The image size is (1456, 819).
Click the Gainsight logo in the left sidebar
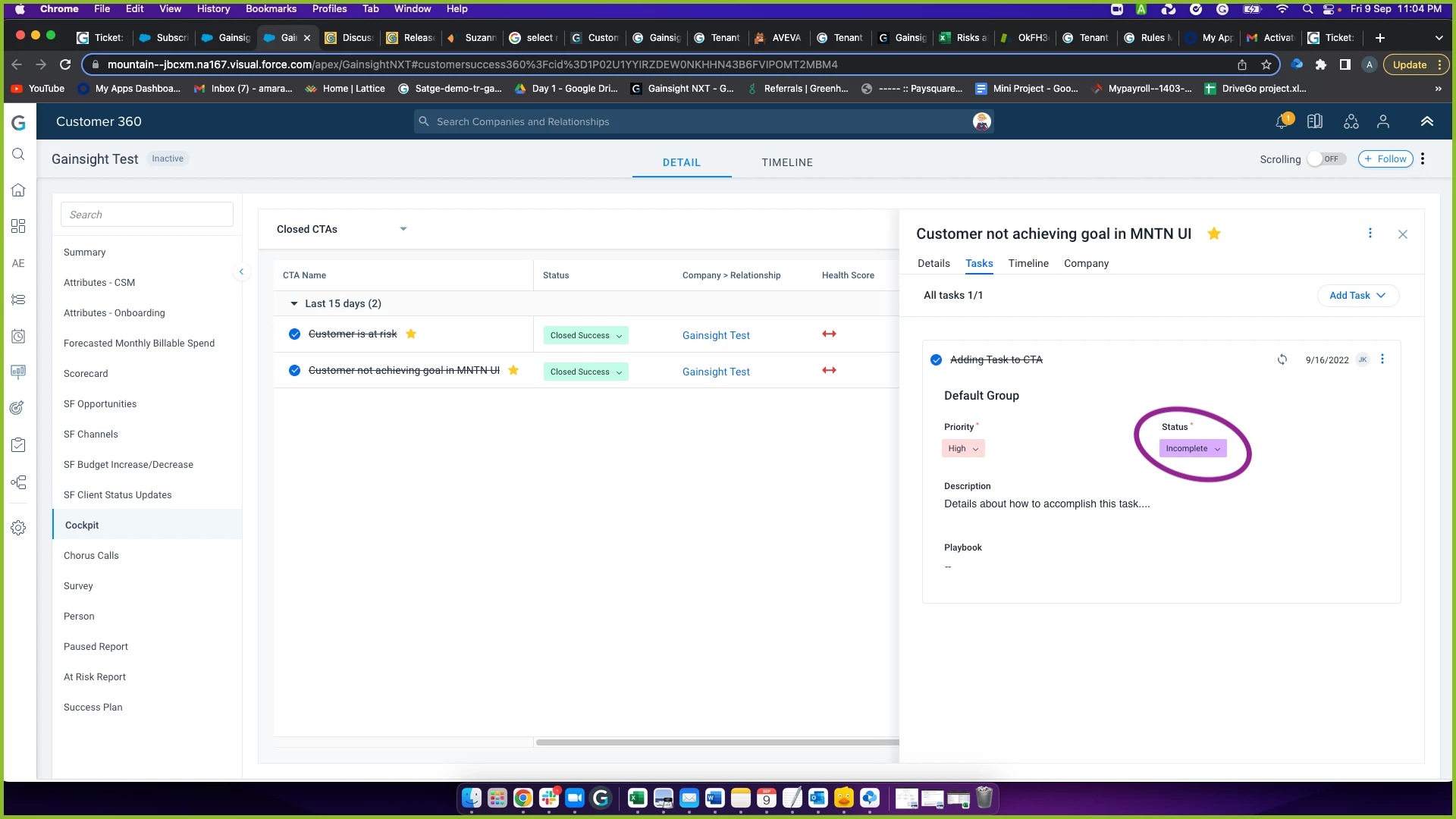point(18,123)
